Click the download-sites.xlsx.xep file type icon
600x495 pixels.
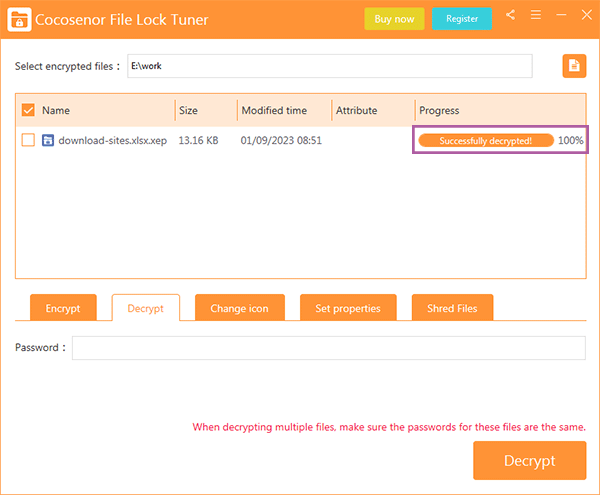coord(48,140)
